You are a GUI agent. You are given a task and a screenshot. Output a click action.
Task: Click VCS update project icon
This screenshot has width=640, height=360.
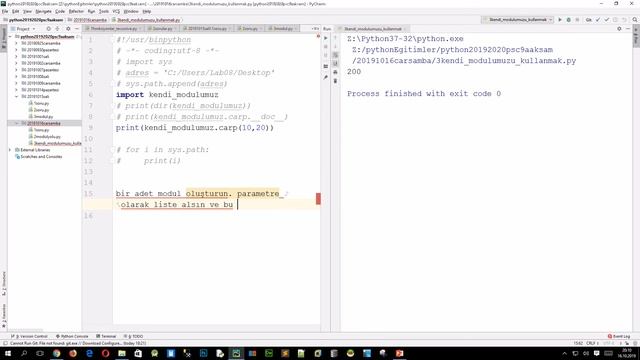pyautogui.click(x=598, y=20)
